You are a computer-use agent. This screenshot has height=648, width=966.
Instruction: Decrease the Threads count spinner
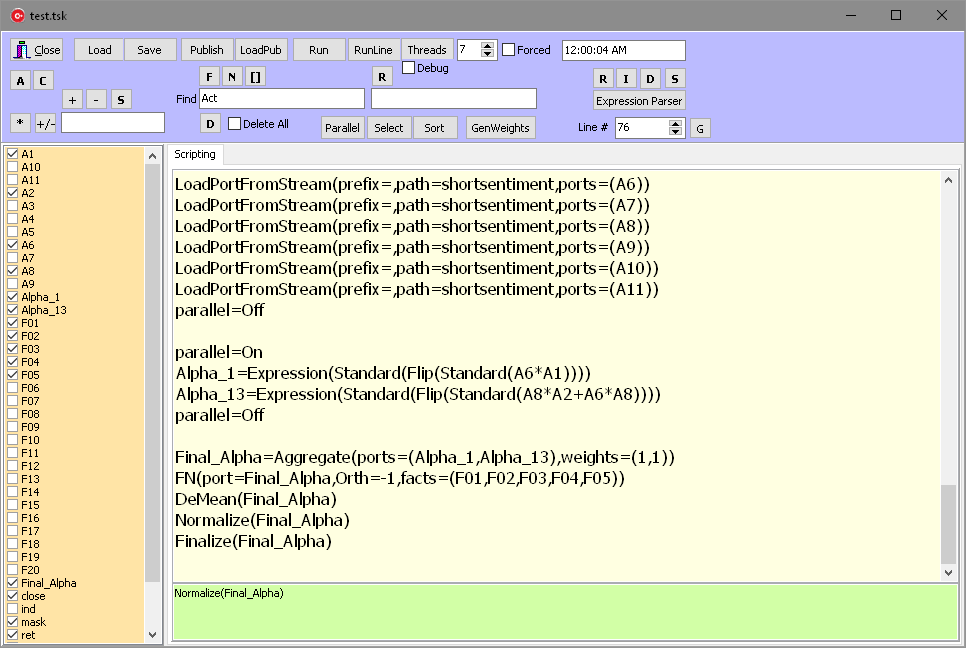tap(487, 54)
